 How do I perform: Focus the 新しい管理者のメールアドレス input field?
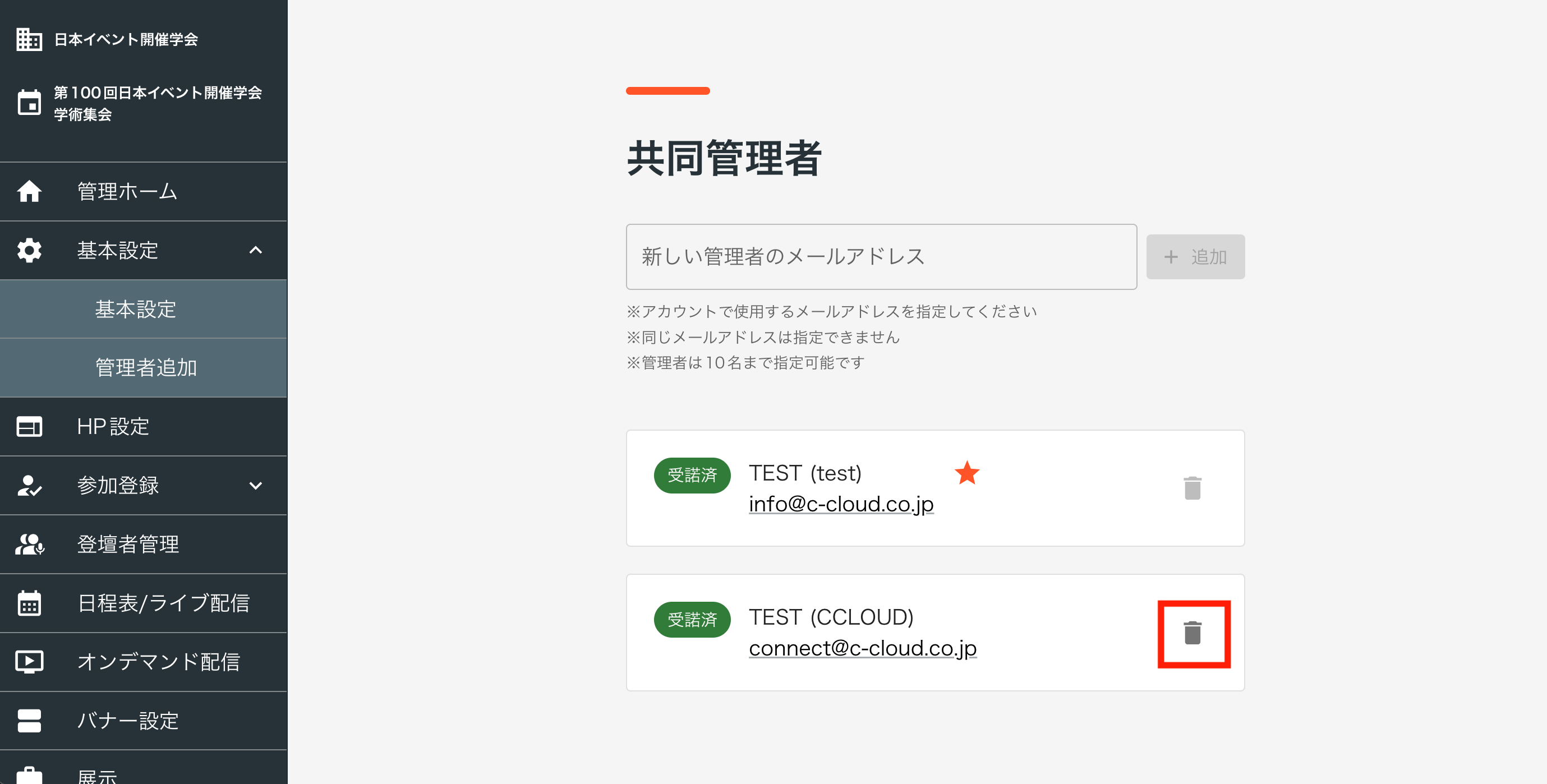point(881,257)
